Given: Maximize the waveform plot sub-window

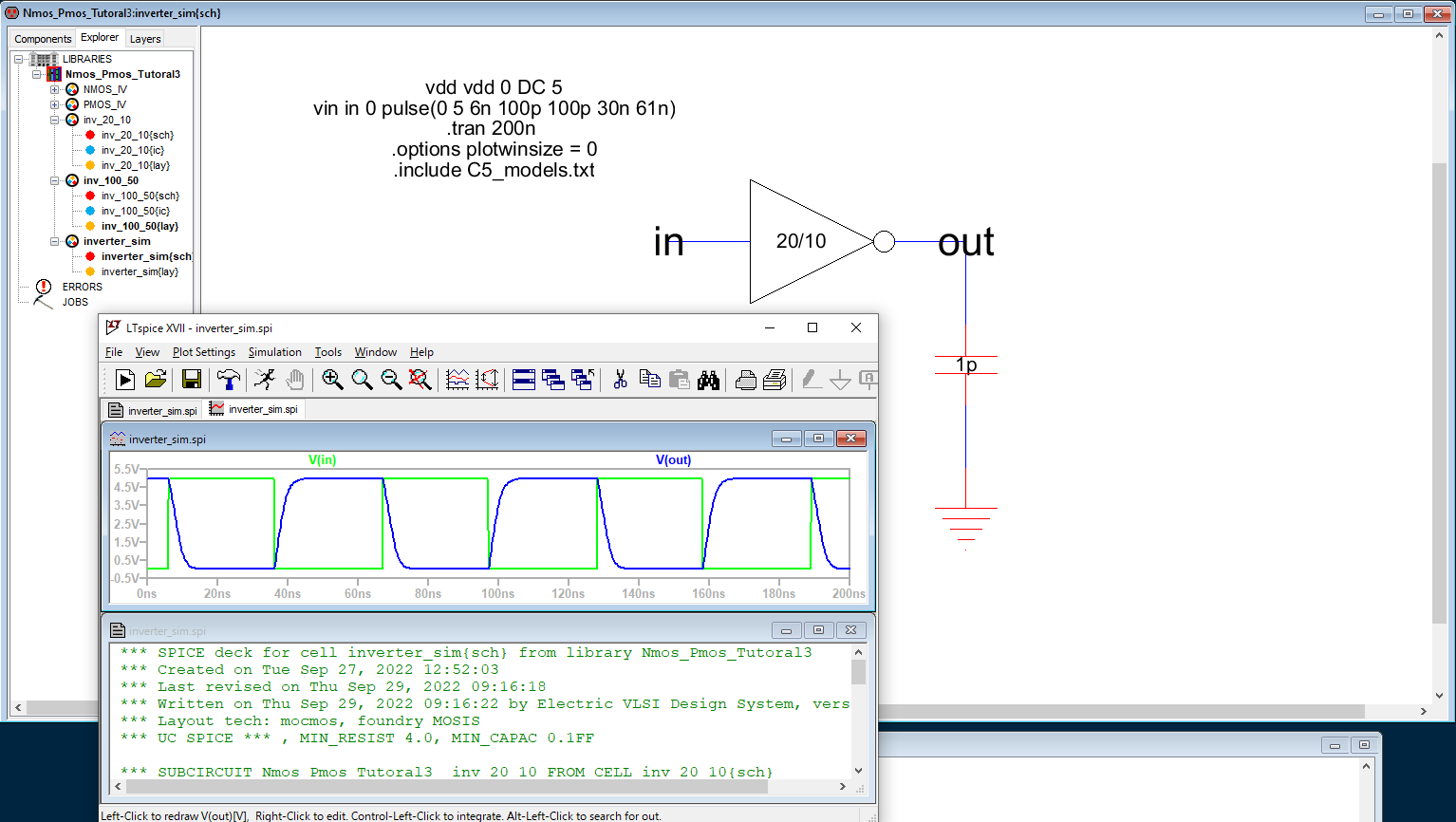Looking at the screenshot, I should point(818,439).
